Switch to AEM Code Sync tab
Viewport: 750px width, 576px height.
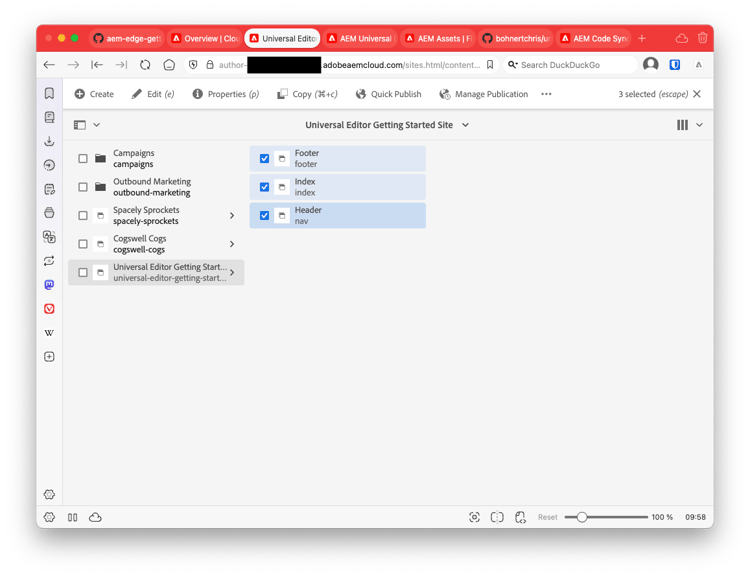coord(594,38)
